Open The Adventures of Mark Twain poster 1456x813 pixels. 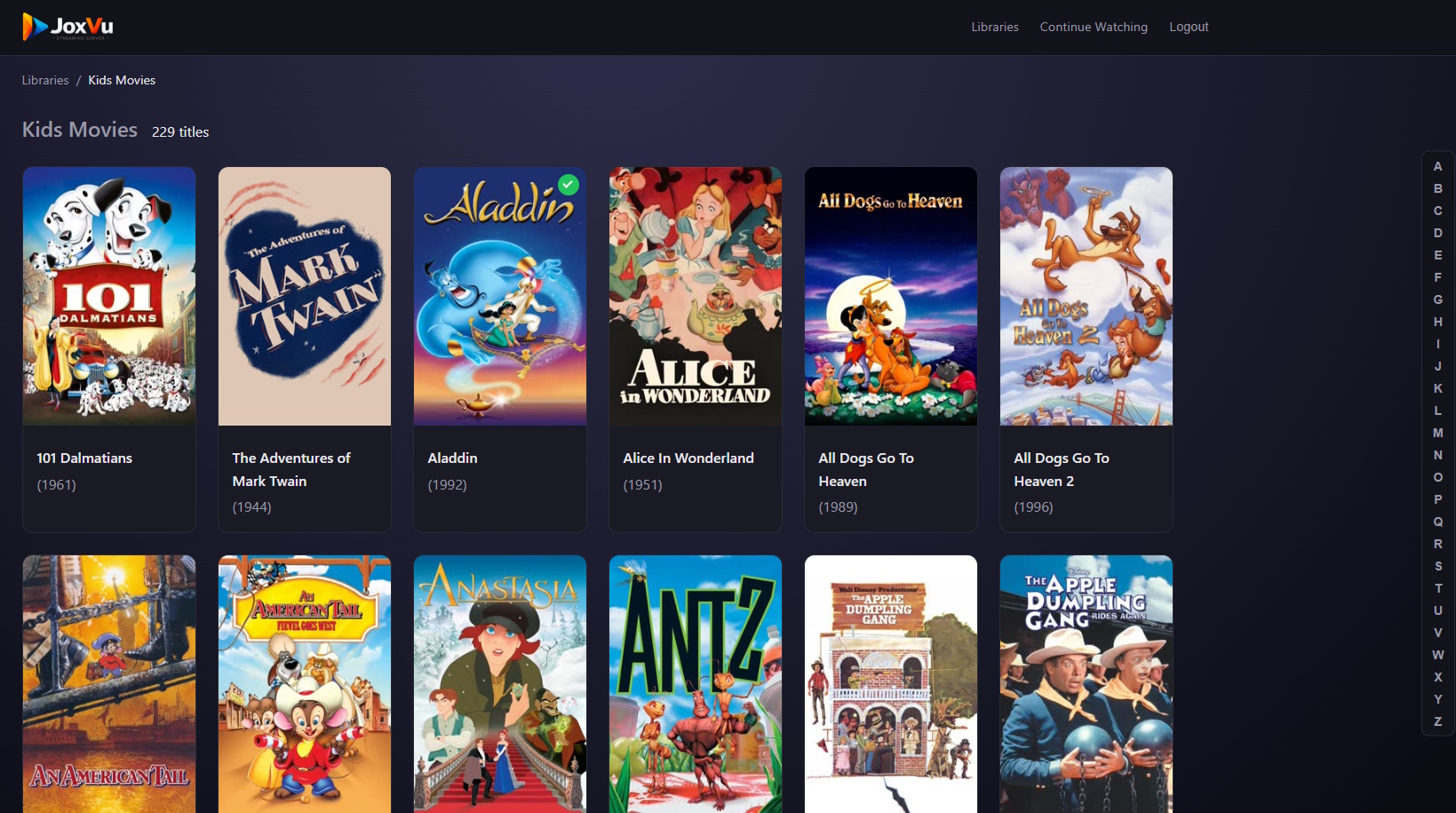pyautogui.click(x=304, y=296)
